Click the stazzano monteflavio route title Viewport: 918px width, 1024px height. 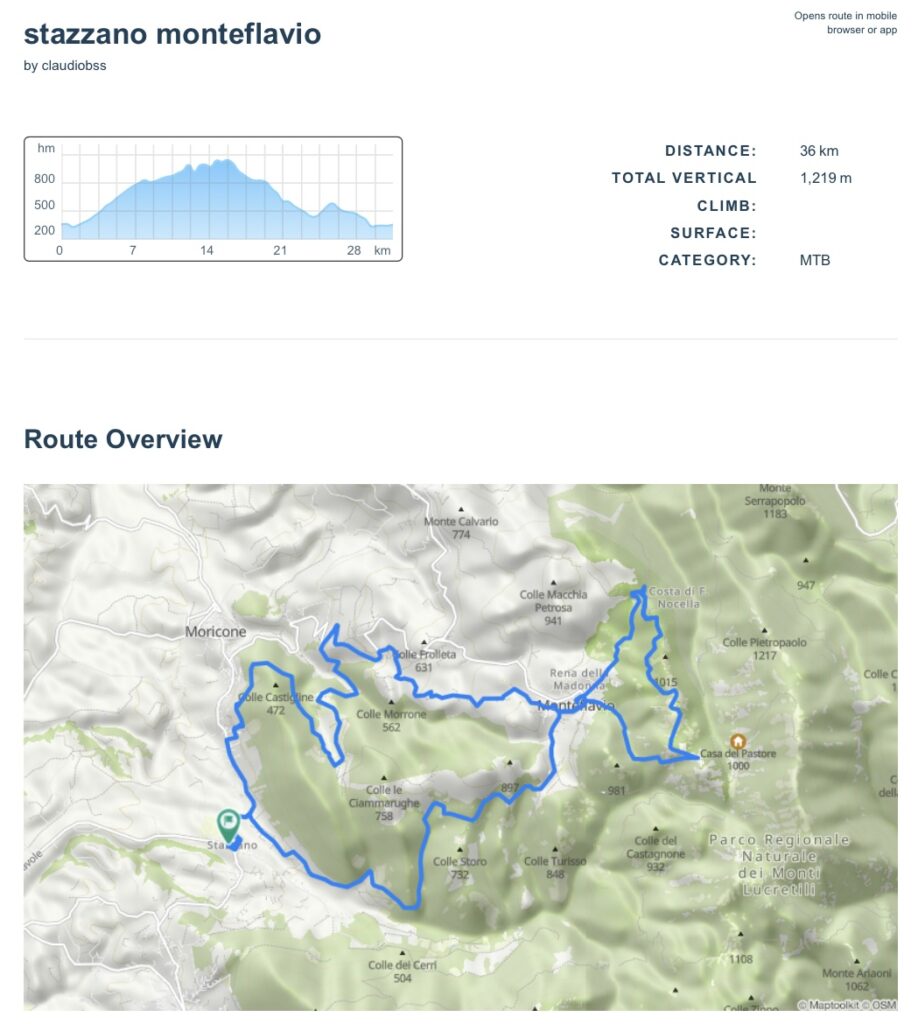172,34
